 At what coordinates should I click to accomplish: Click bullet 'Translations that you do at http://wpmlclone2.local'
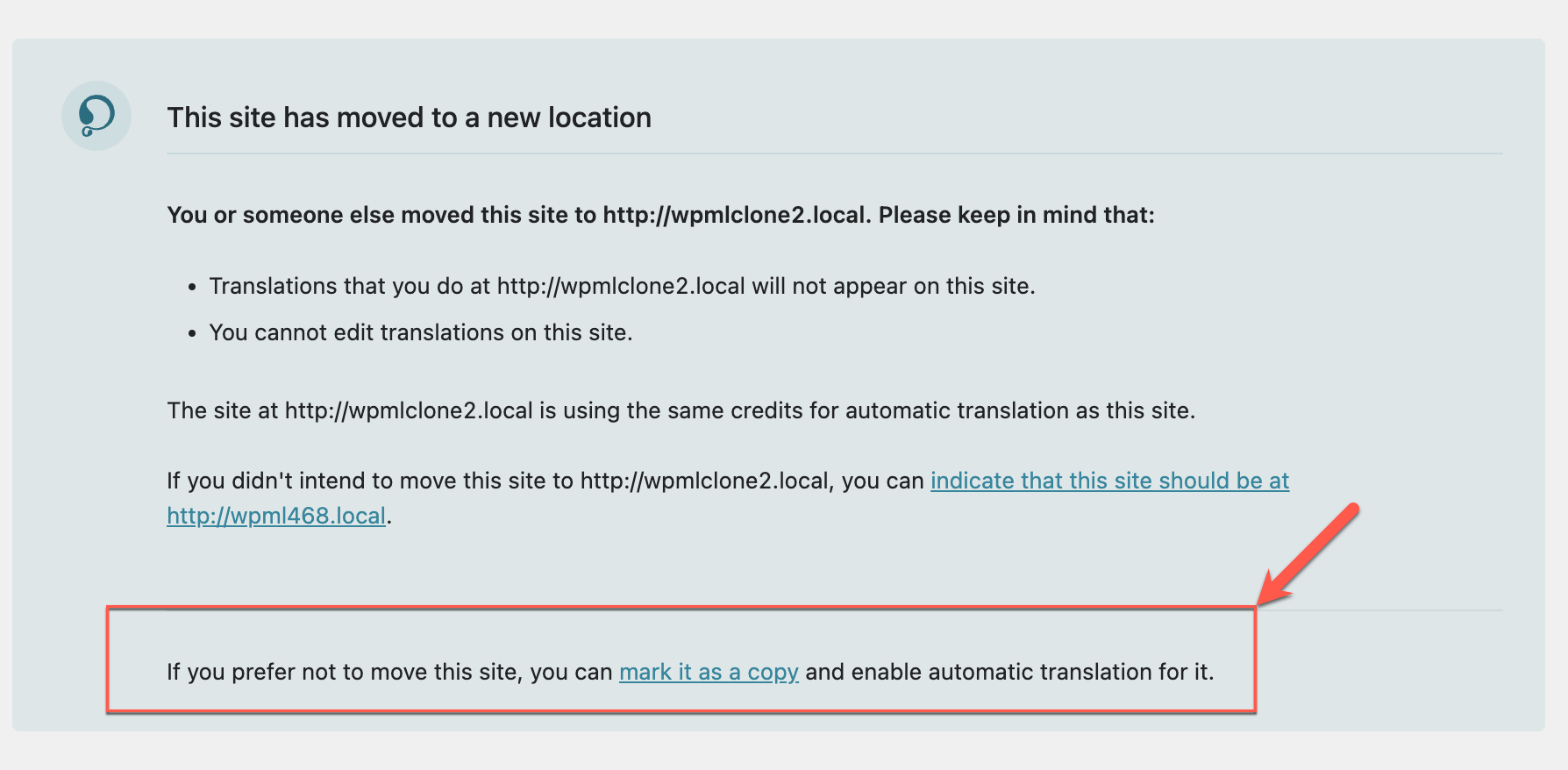click(477, 286)
